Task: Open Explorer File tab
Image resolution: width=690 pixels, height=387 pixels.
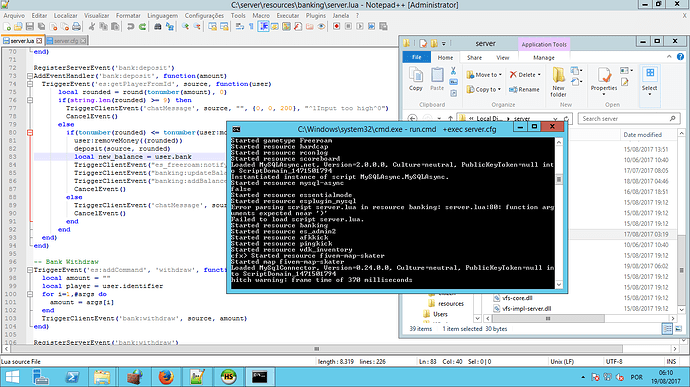Action: coord(417,57)
